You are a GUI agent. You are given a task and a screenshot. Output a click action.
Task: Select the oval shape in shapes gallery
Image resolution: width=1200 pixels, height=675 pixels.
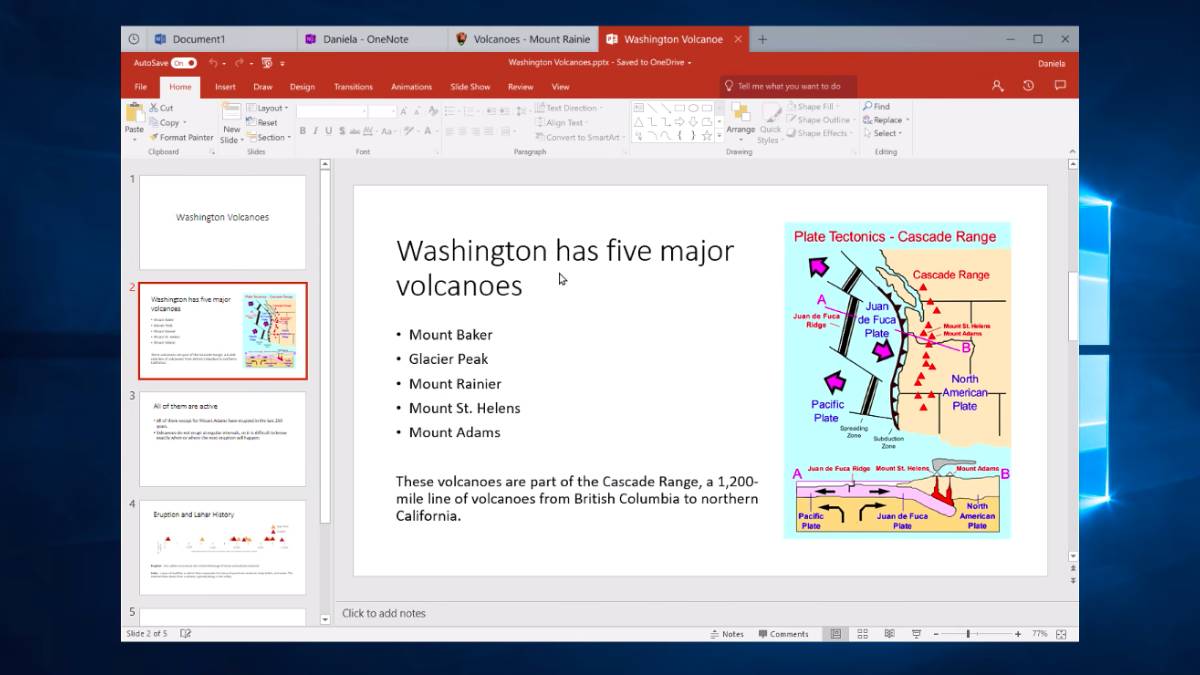pyautogui.click(x=692, y=107)
